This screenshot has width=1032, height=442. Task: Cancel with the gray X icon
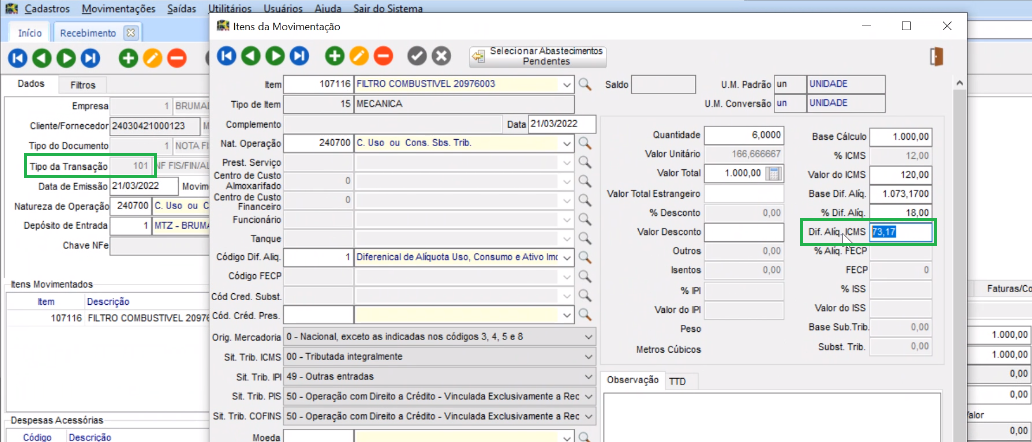[x=441, y=56]
